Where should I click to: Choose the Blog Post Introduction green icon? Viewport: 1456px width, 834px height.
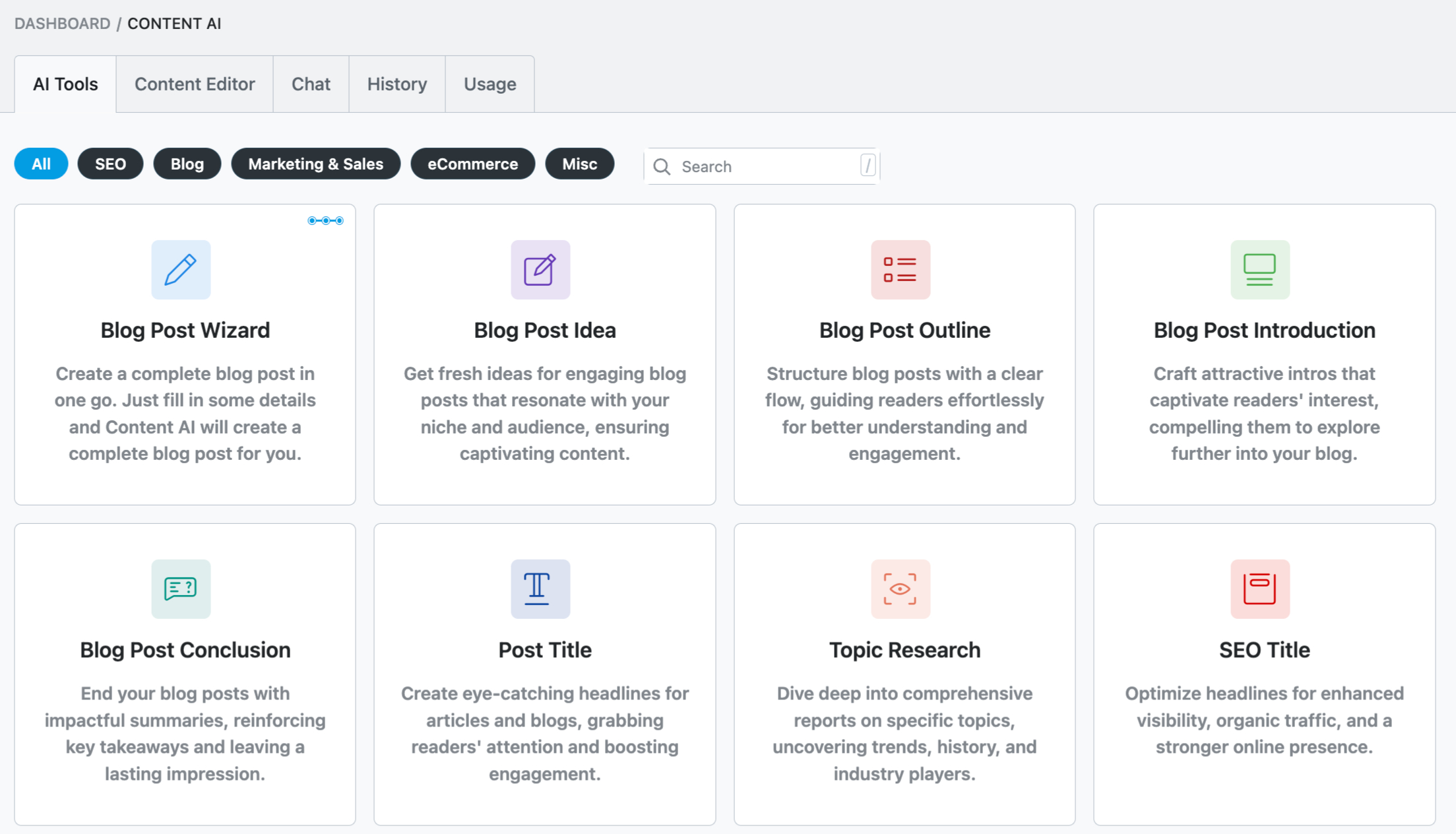1260,269
